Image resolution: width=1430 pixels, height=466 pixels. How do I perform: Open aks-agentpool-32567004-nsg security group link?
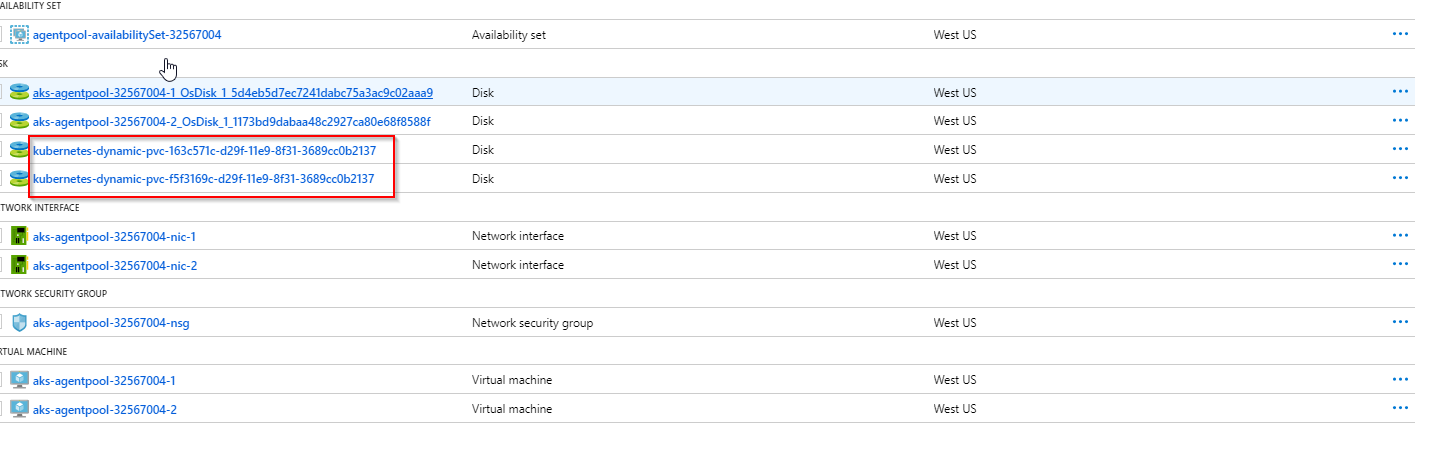112,323
